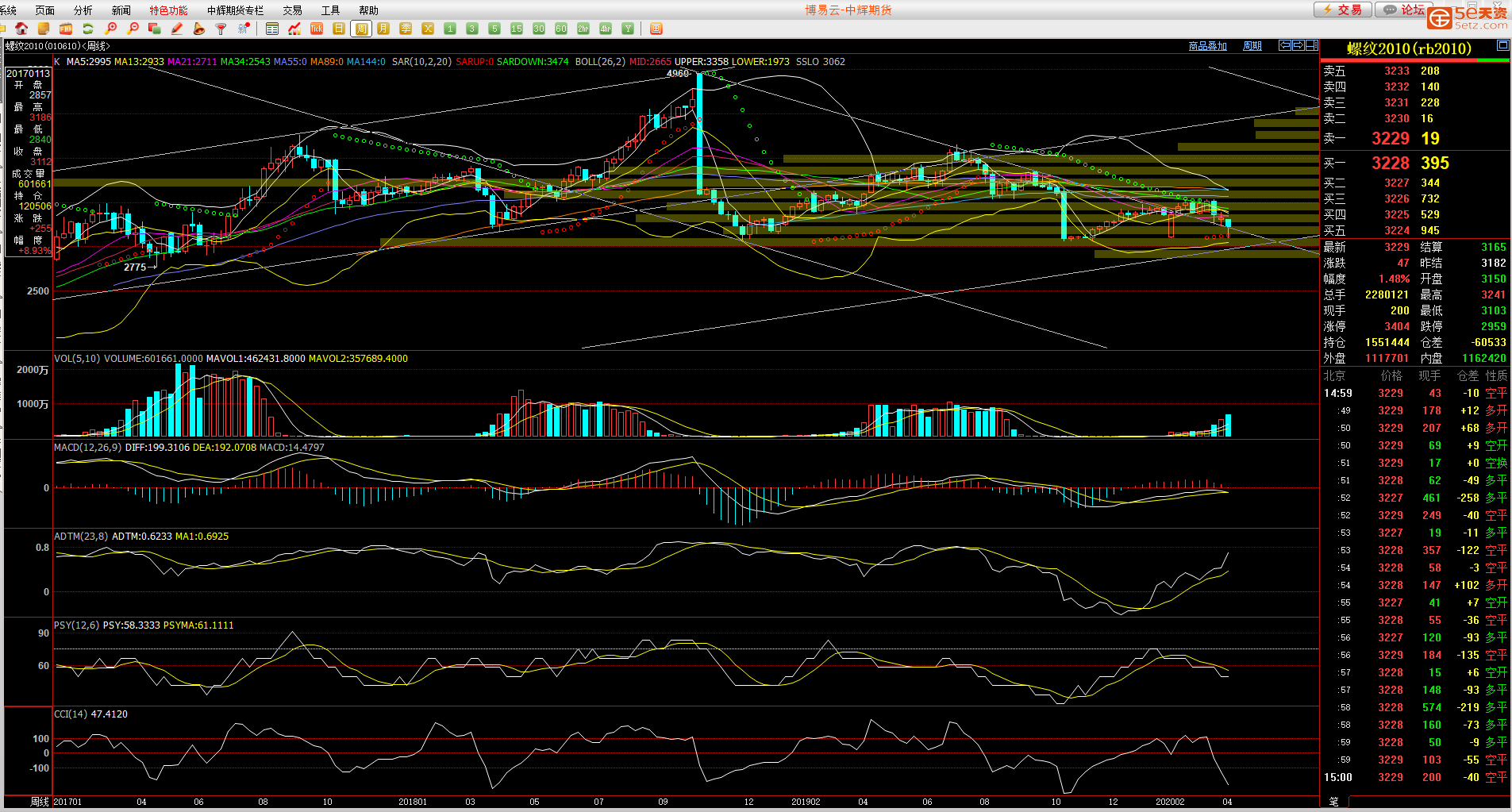Image resolution: width=1512 pixels, height=812 pixels.
Task: Click the 商品叠加 link
Action: click(1207, 46)
